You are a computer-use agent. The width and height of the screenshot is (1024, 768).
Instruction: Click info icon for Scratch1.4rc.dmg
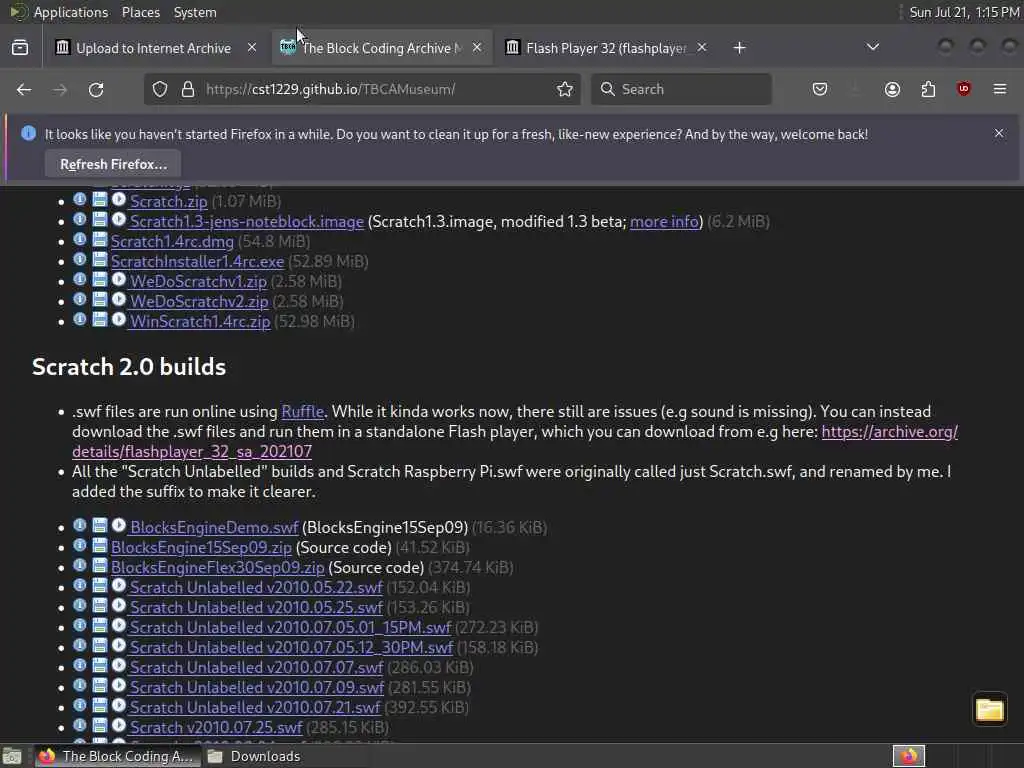coord(80,240)
